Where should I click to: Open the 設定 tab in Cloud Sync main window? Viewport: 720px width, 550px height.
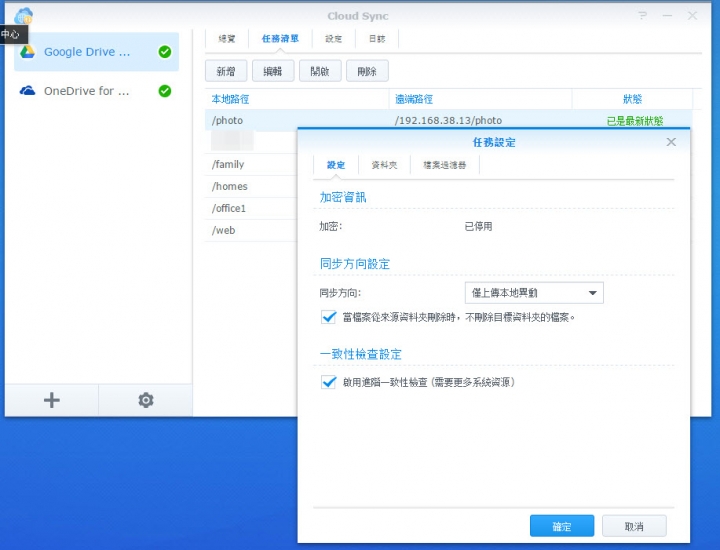pos(334,39)
